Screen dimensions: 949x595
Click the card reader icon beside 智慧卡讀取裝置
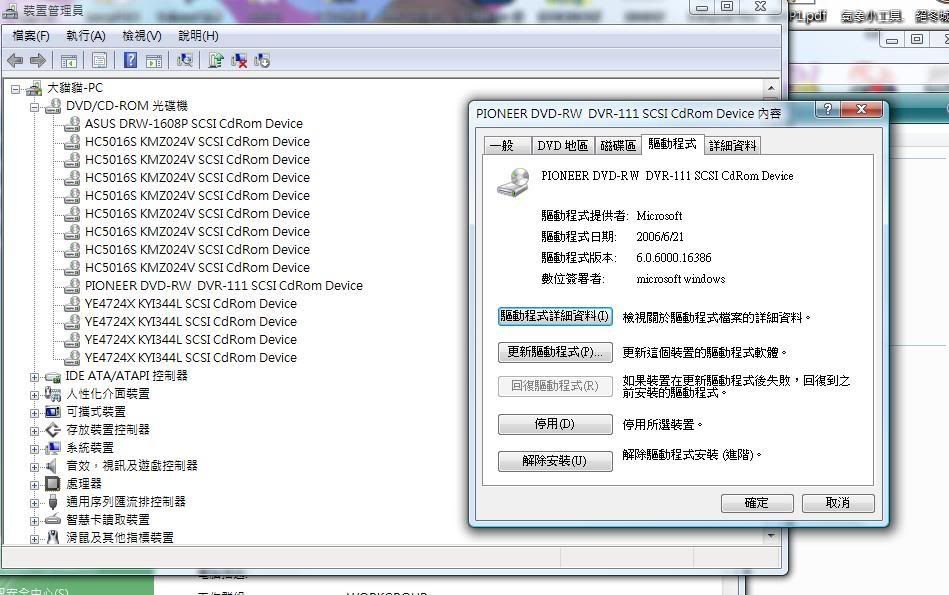coord(53,519)
